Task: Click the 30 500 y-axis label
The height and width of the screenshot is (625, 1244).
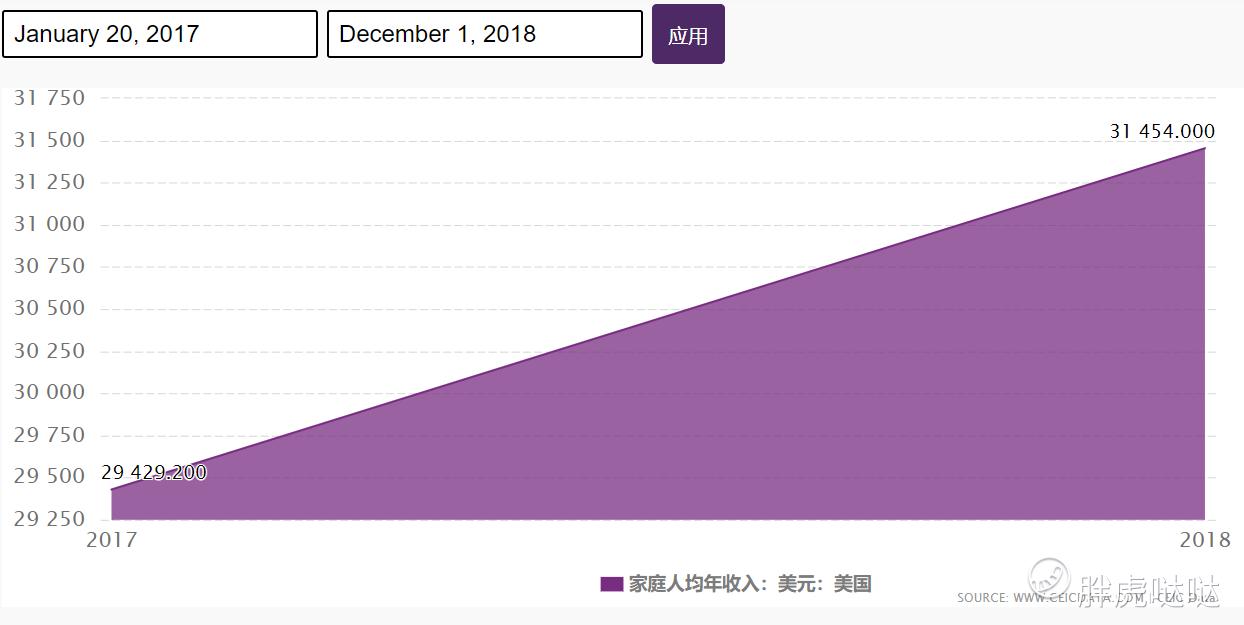Action: (x=49, y=308)
